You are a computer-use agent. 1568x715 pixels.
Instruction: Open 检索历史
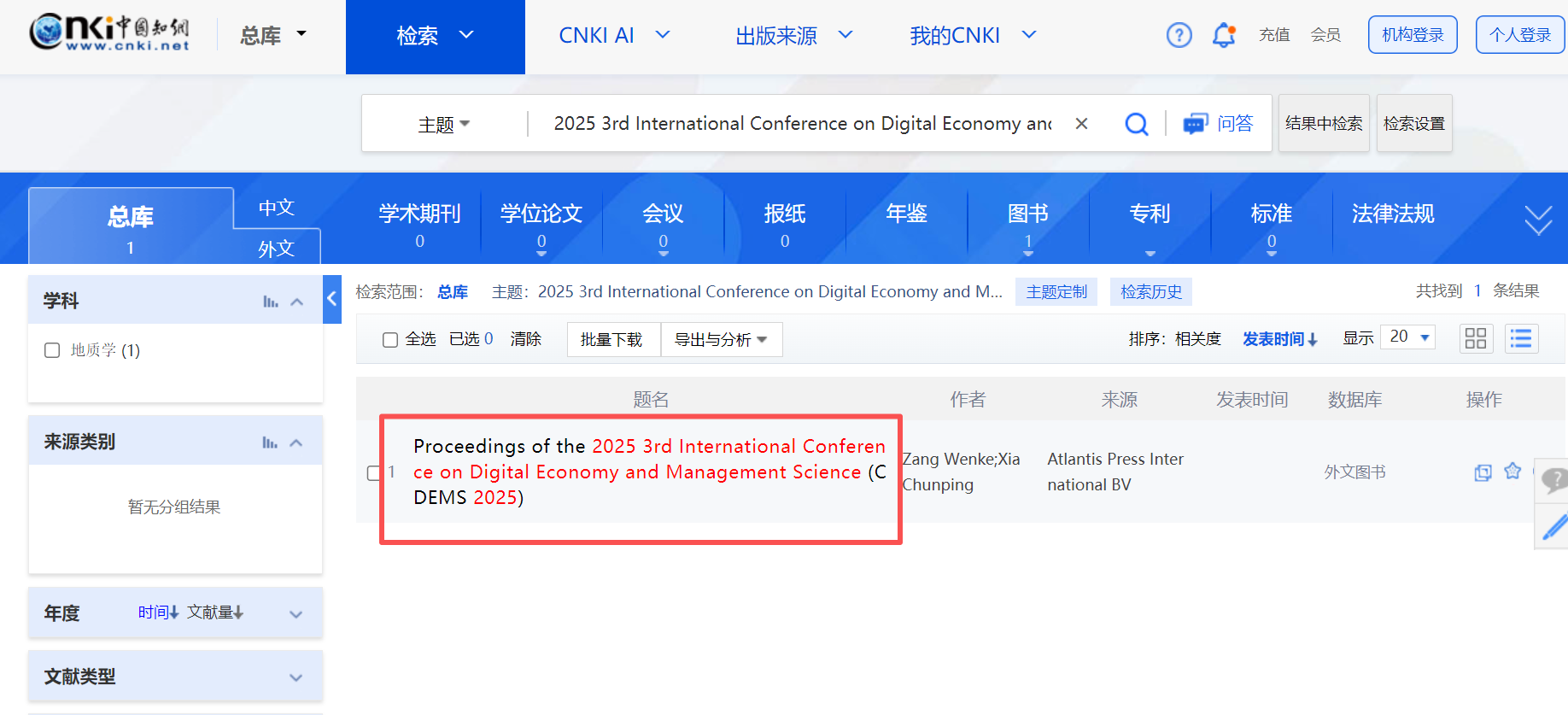pos(1151,292)
